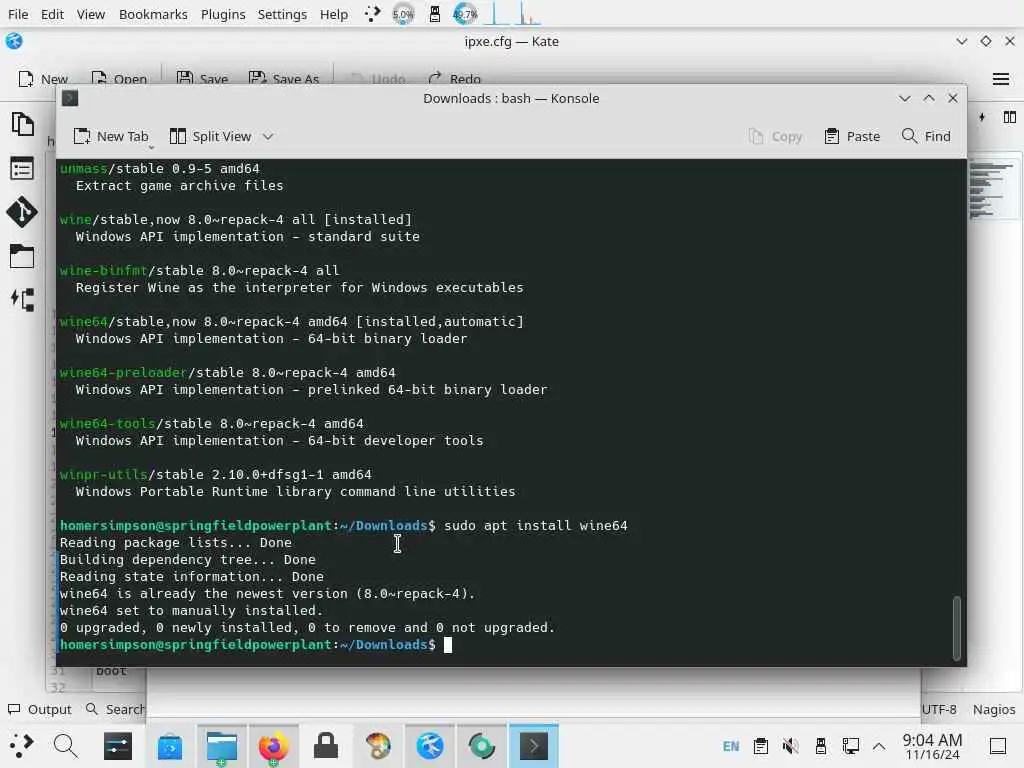Click CPU usage 5.0% monitor widget
Viewport: 1024px width, 768px height.
point(403,14)
